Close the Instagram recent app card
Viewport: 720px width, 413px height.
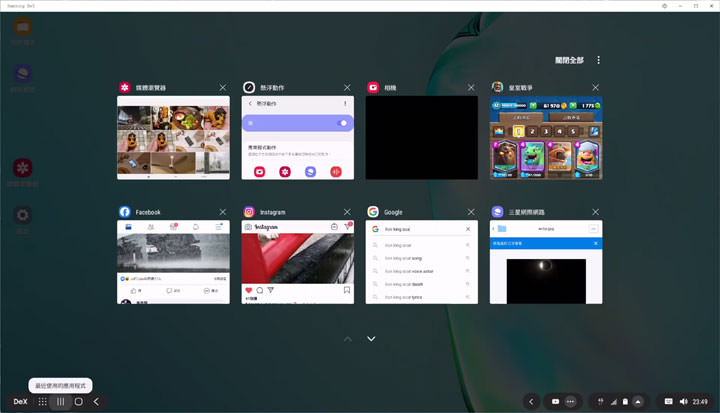tap(347, 212)
